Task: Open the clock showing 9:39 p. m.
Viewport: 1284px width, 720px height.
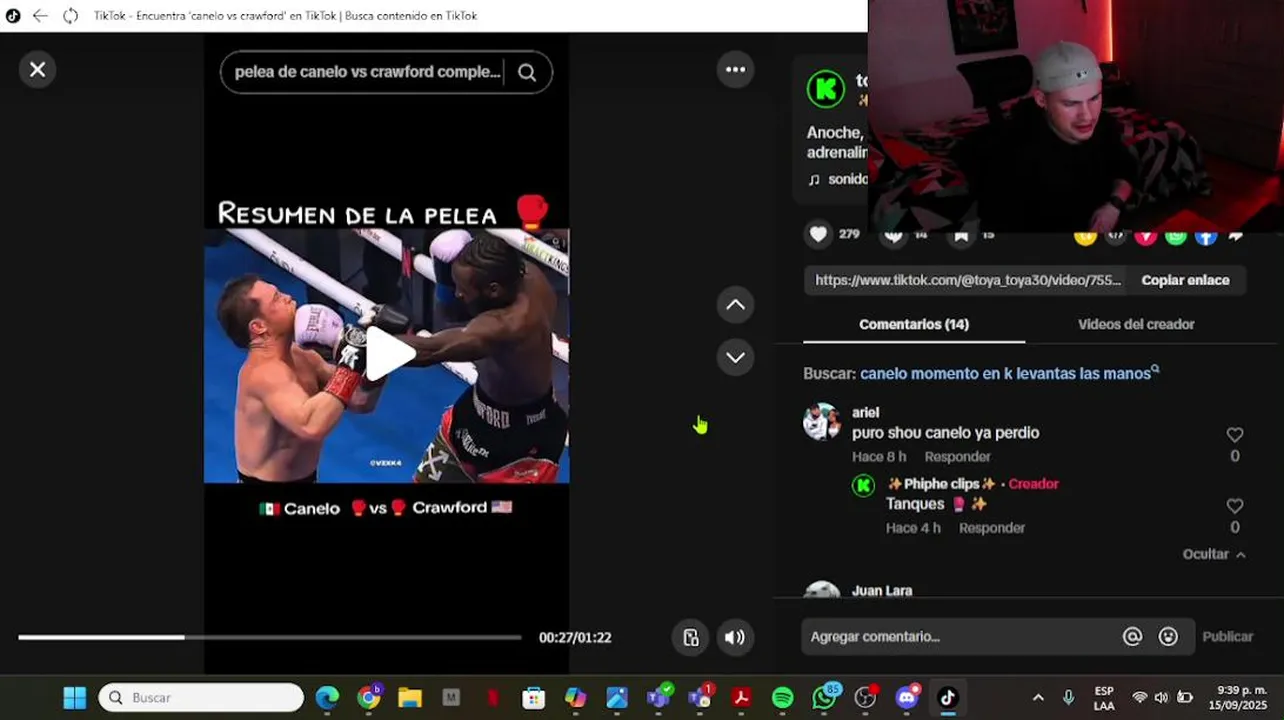Action: [1238, 698]
